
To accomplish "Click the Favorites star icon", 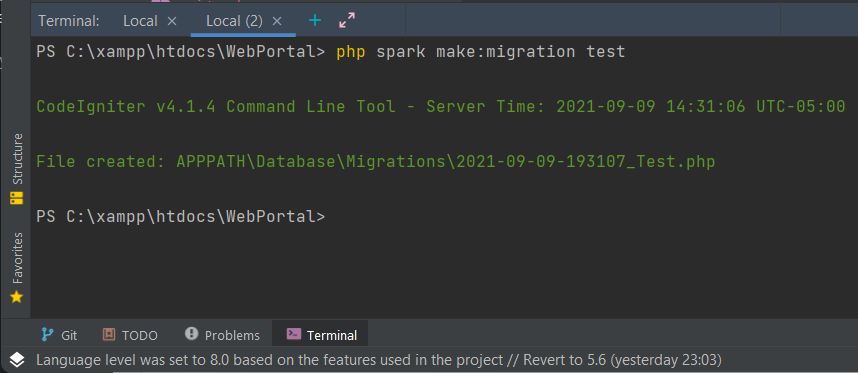I will pyautogui.click(x=17, y=297).
